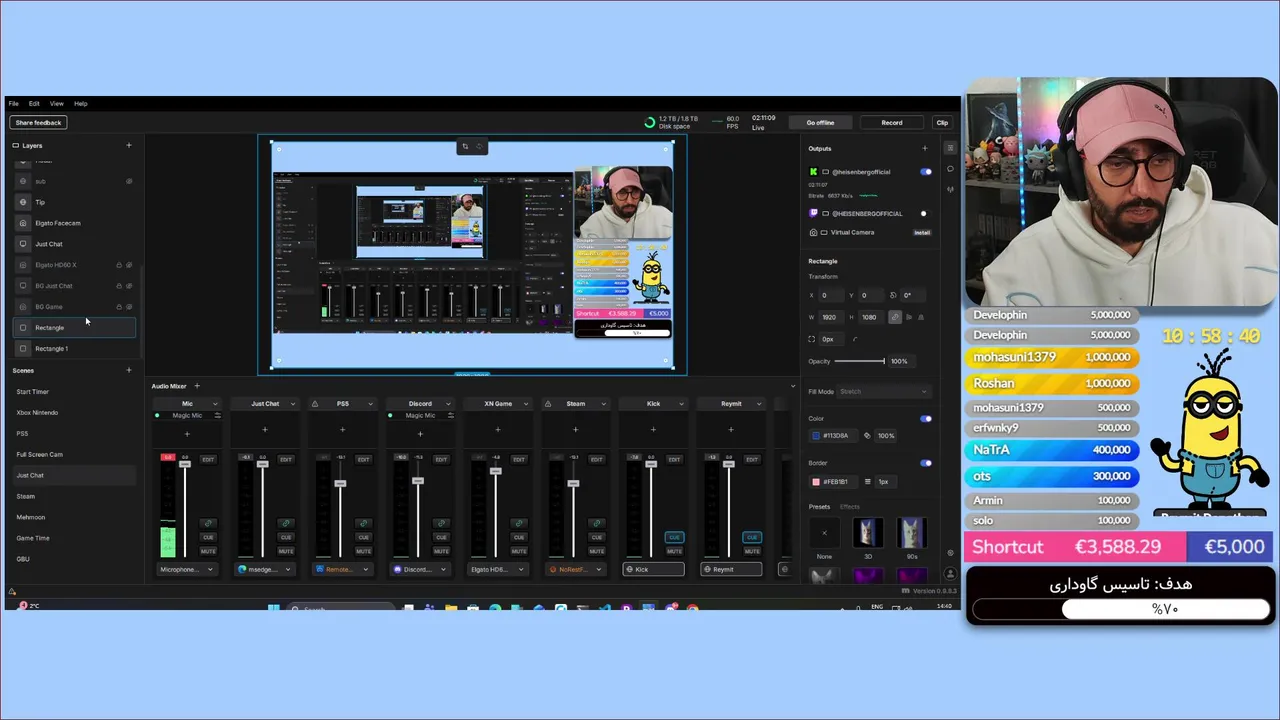The width and height of the screenshot is (1280, 720).
Task: Click the Opacity slider
Action: pos(859,361)
